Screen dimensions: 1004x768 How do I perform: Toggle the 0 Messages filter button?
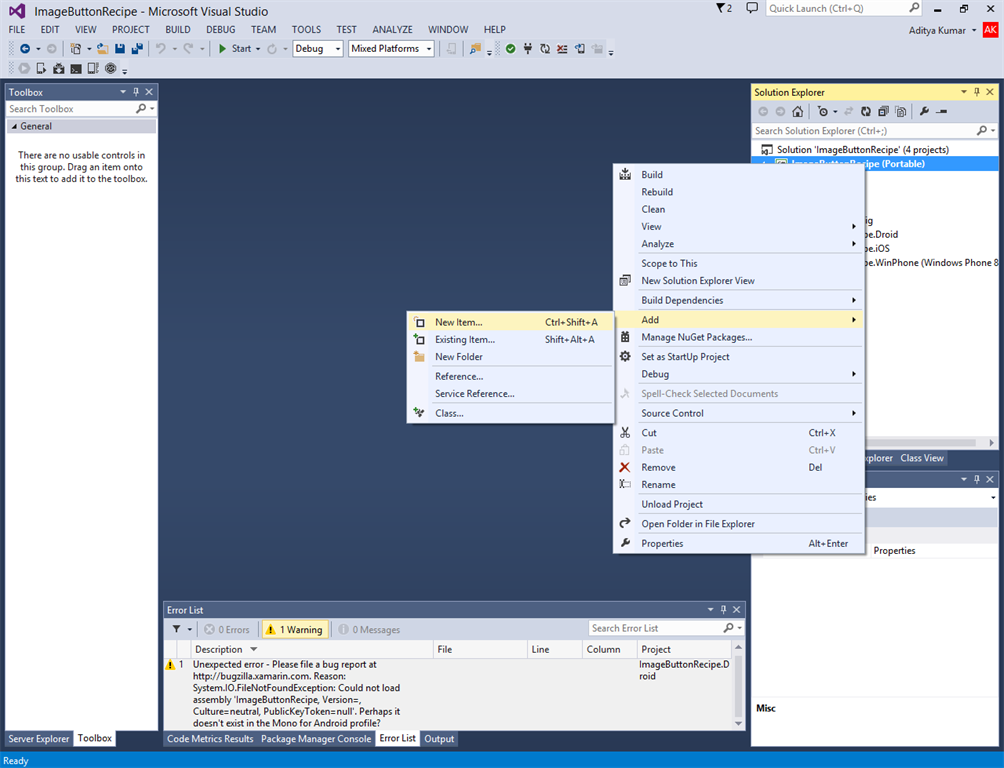tap(369, 629)
